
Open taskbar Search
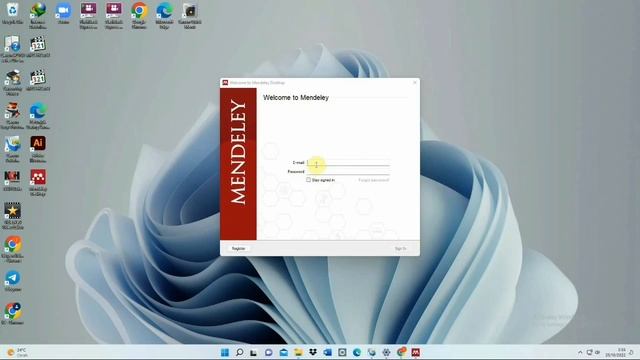click(240, 352)
